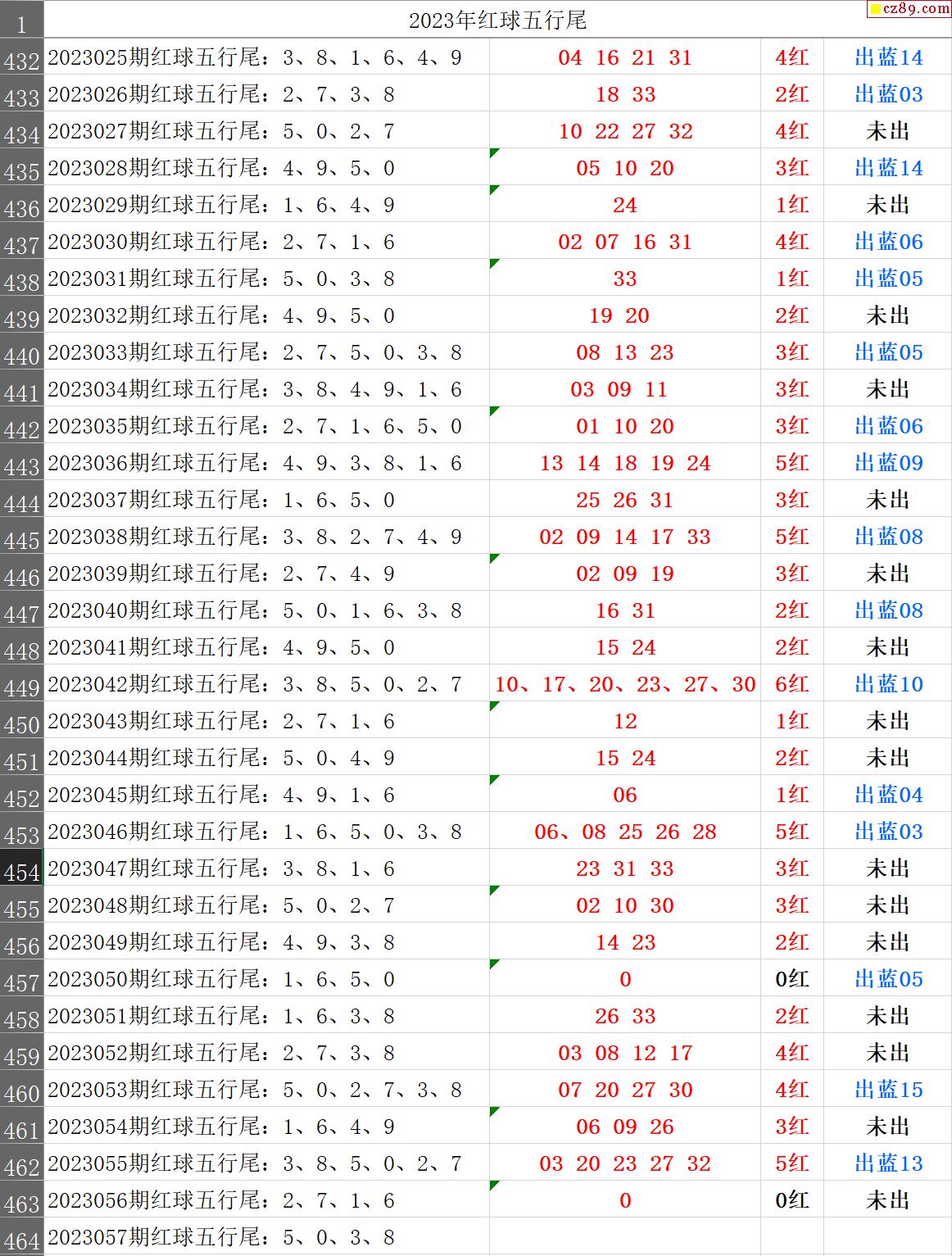Click cell with numbers 23 31 33

(x=625, y=868)
